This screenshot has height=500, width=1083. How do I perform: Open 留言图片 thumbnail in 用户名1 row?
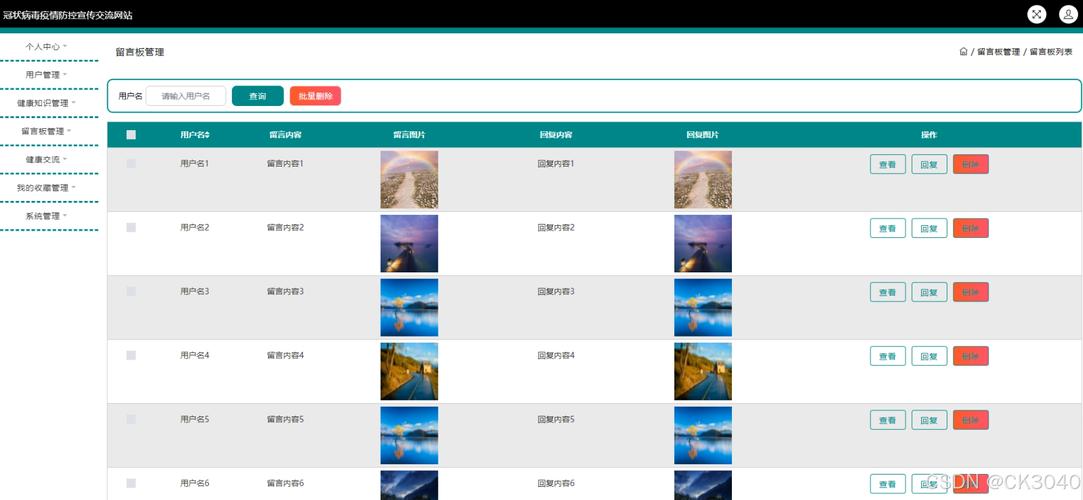(409, 180)
